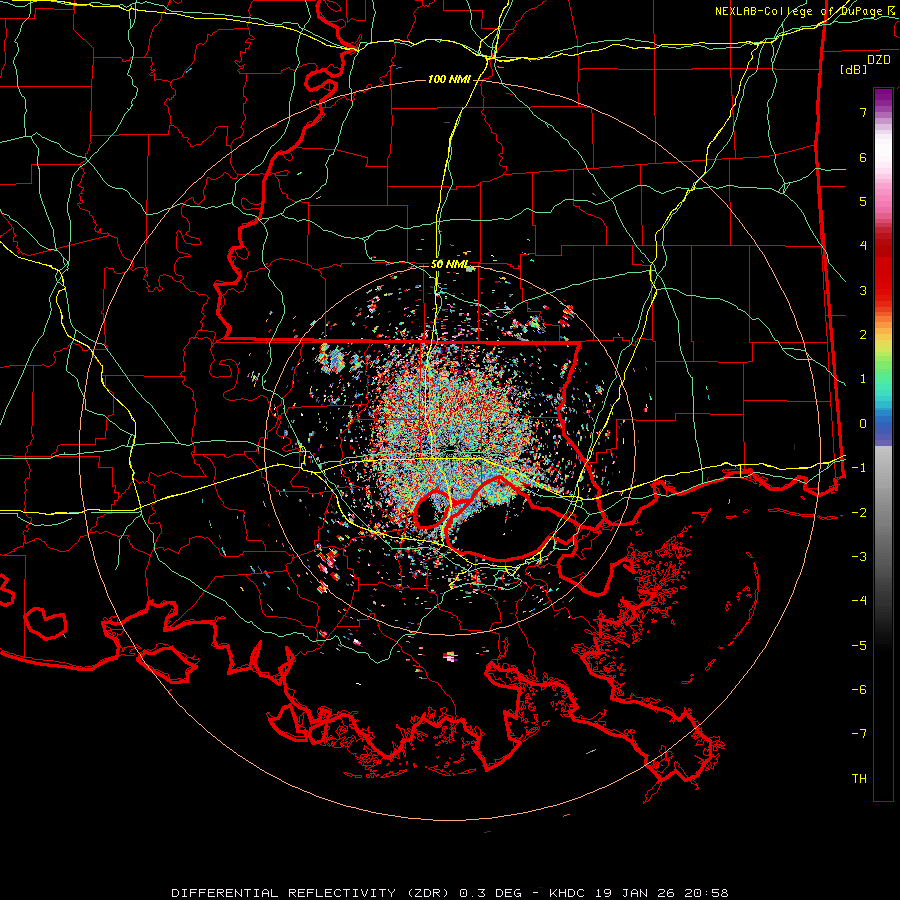Click the -3 value on color scale

point(859,557)
